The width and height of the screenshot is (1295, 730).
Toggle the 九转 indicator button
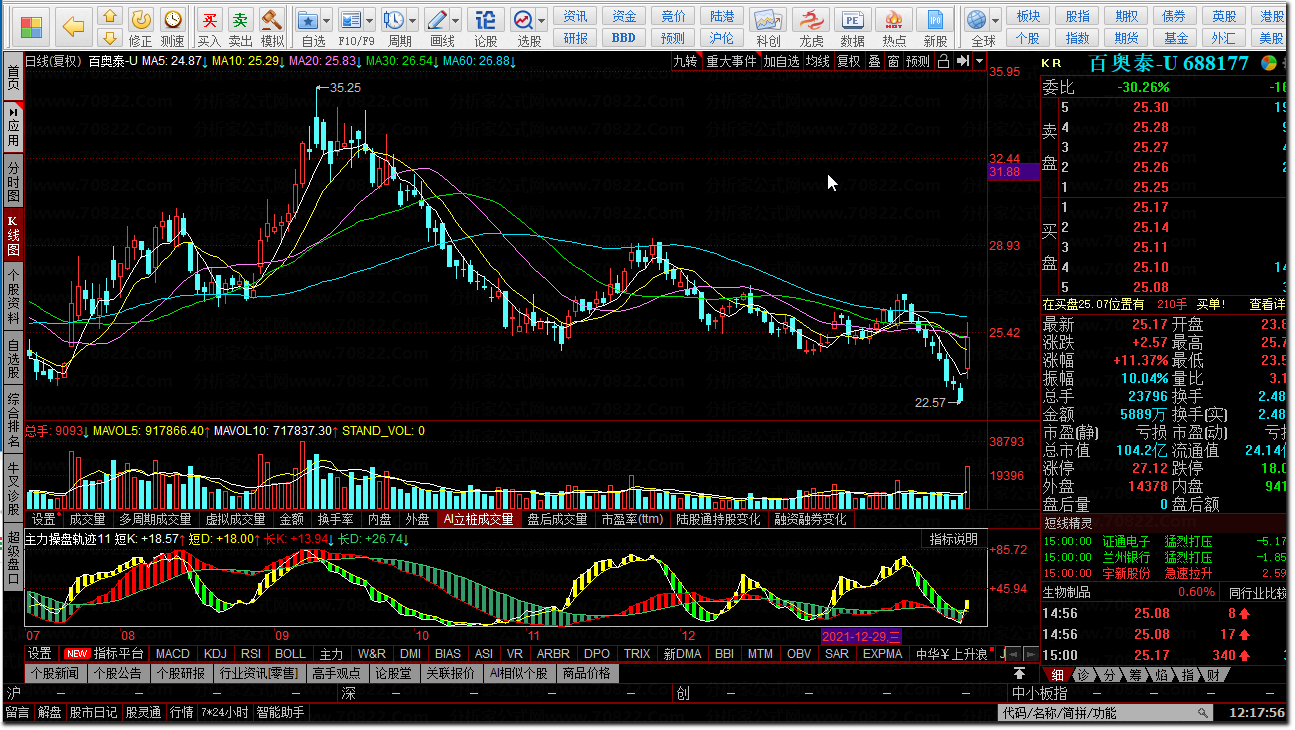(x=686, y=61)
